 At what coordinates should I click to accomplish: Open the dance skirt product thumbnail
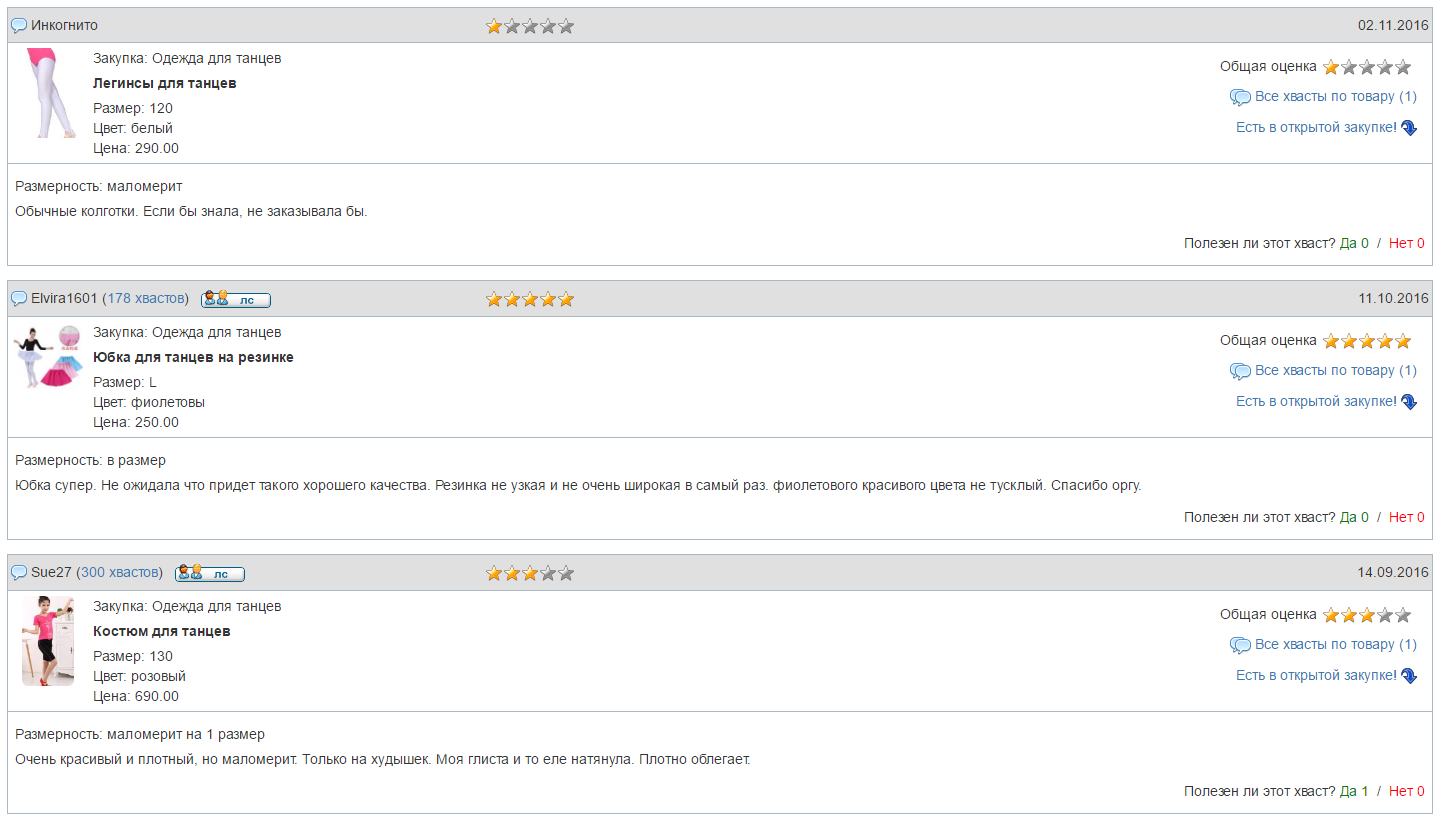[46, 357]
